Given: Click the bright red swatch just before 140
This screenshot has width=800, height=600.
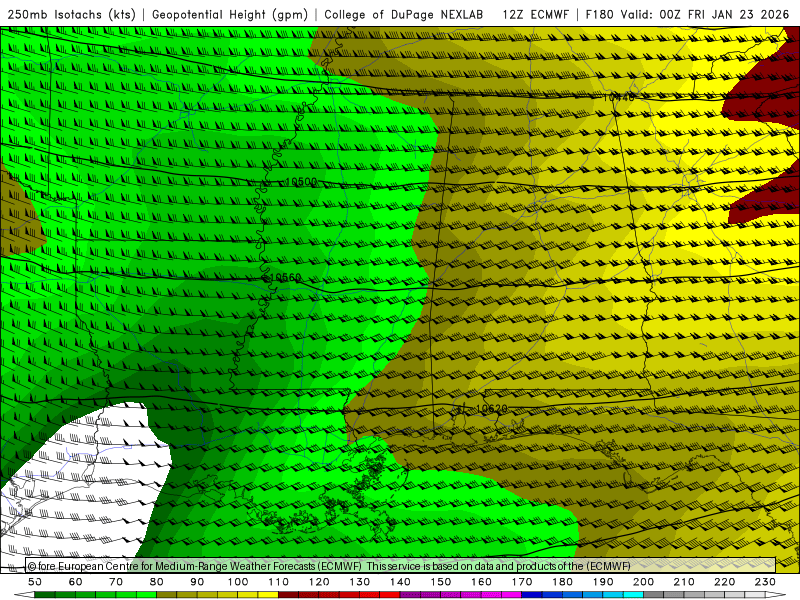Looking at the screenshot, I should point(389,595).
